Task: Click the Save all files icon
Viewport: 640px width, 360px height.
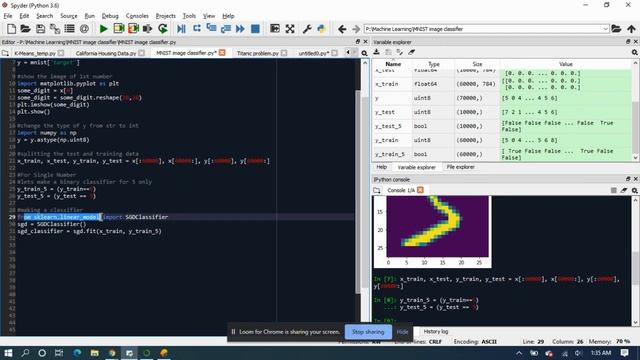Action: (x=55, y=29)
